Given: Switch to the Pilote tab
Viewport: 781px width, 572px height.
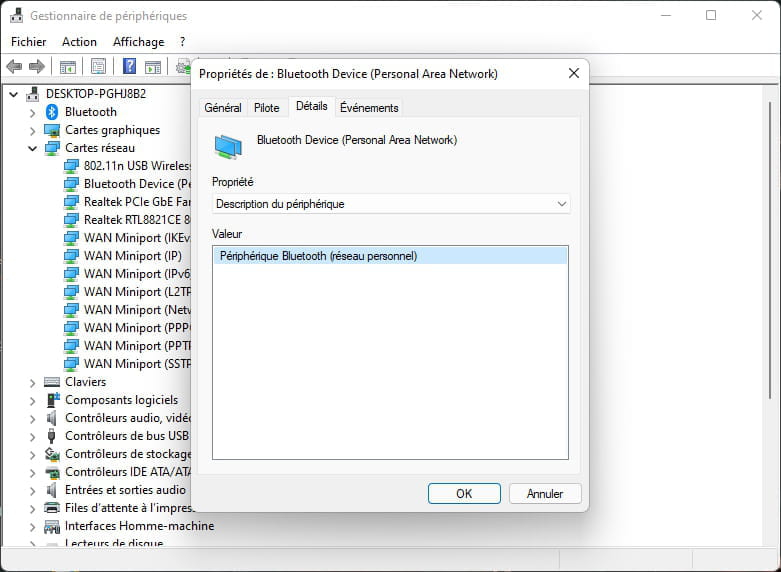Looking at the screenshot, I should click(x=266, y=108).
